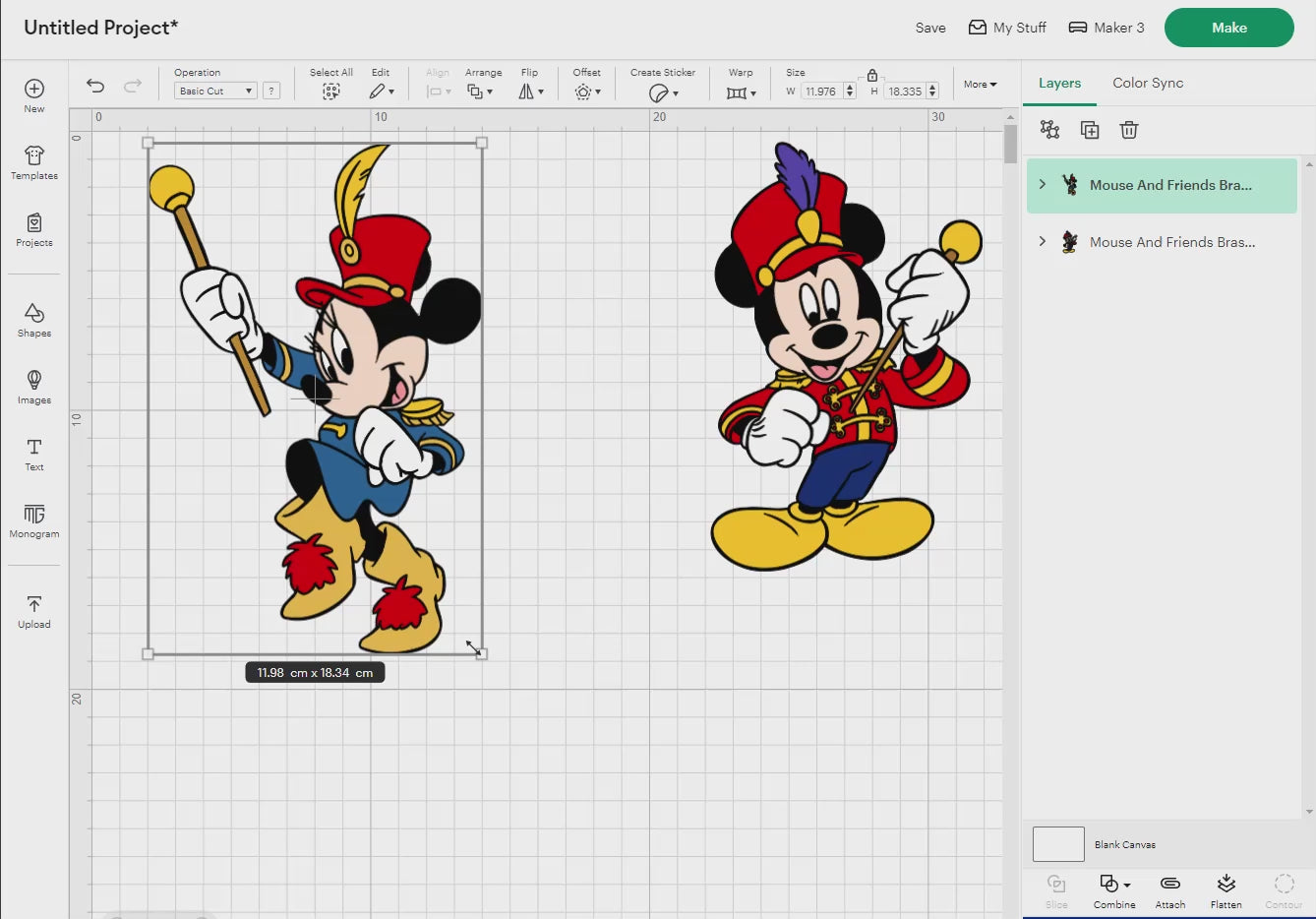Image resolution: width=1316 pixels, height=919 pixels.
Task: Adjust height with stepper arrows
Action: pyautogui.click(x=932, y=92)
